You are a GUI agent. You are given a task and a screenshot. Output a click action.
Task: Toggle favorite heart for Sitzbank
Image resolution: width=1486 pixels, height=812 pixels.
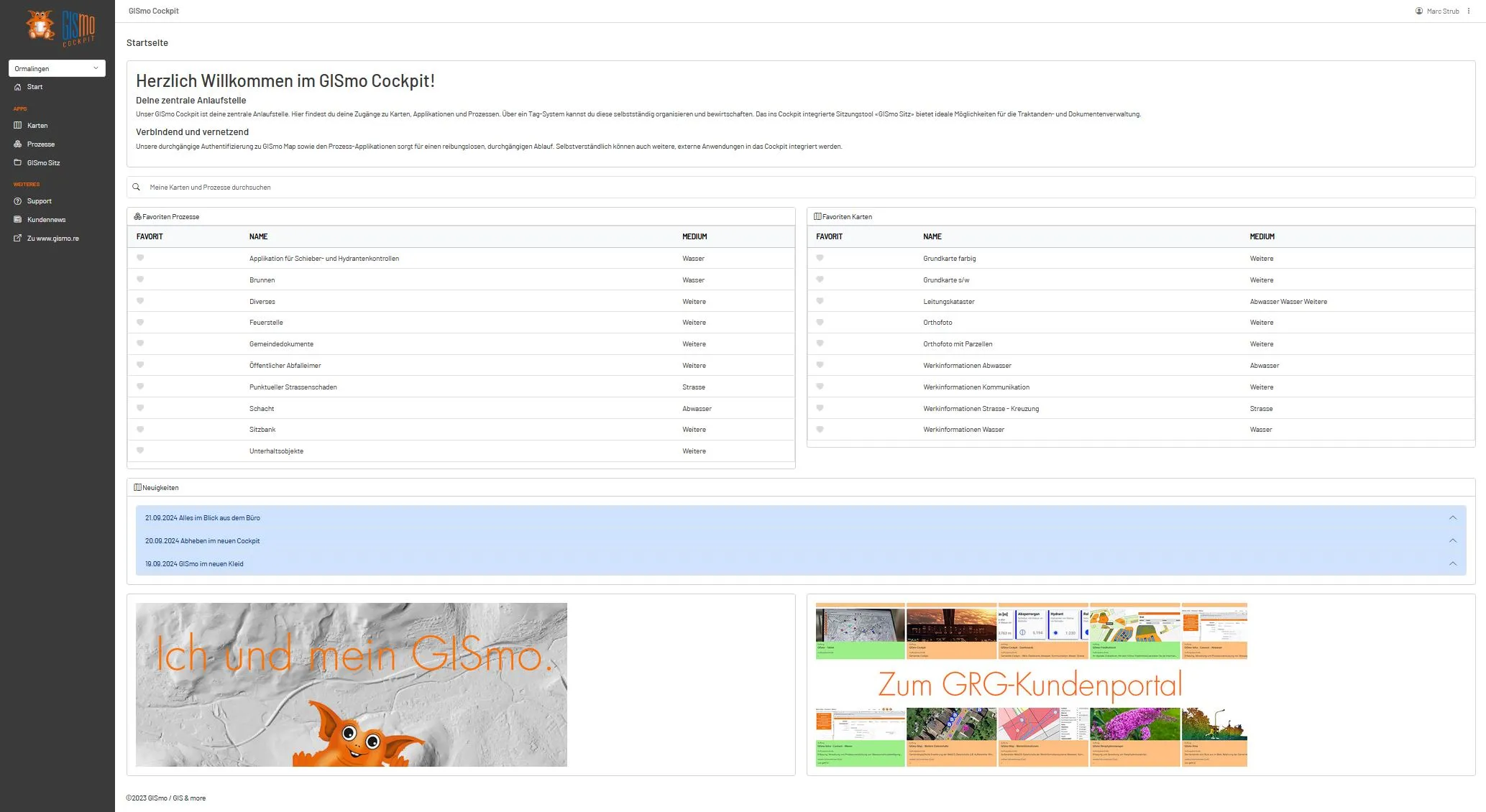coord(140,429)
